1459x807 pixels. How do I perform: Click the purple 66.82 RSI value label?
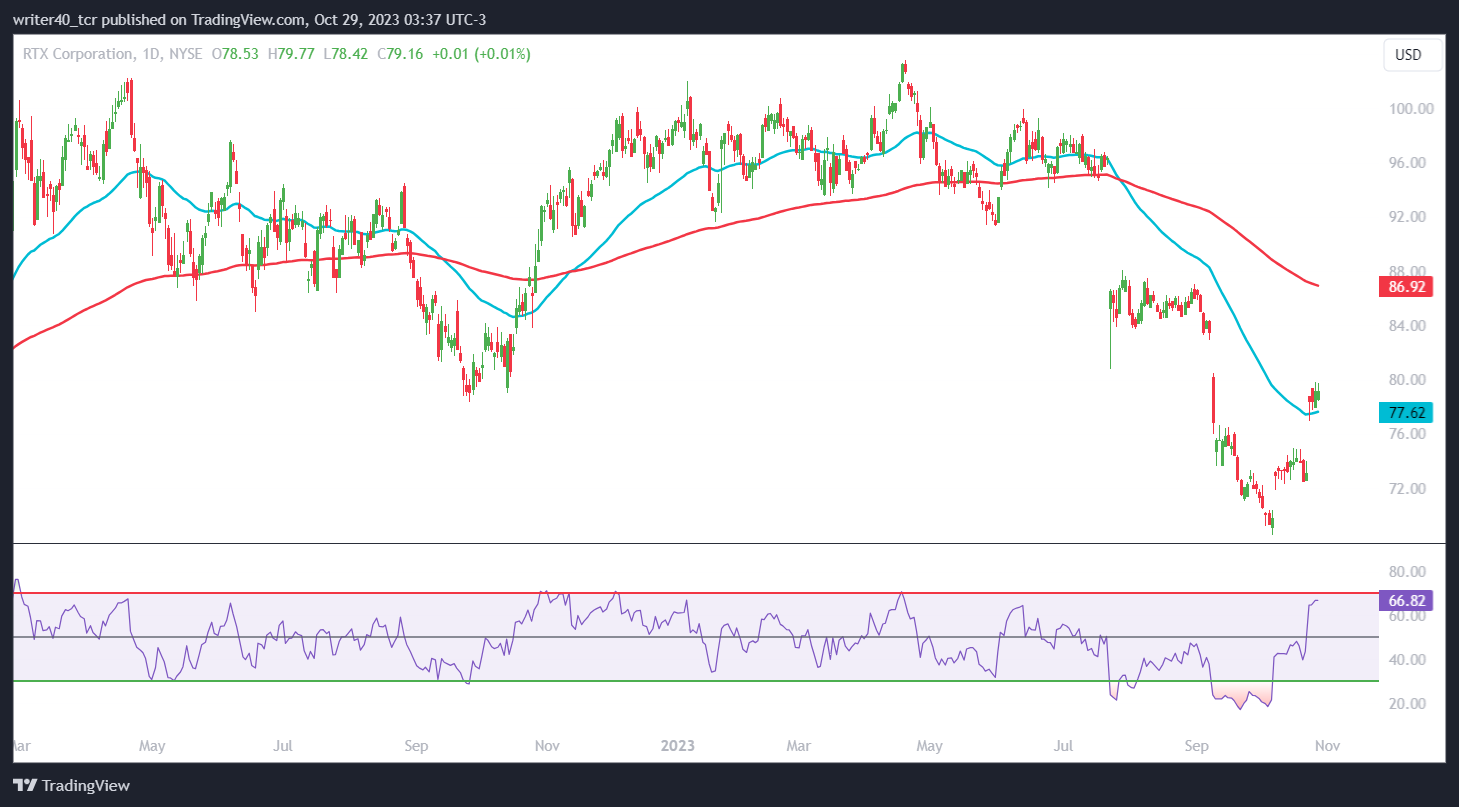[1406, 600]
